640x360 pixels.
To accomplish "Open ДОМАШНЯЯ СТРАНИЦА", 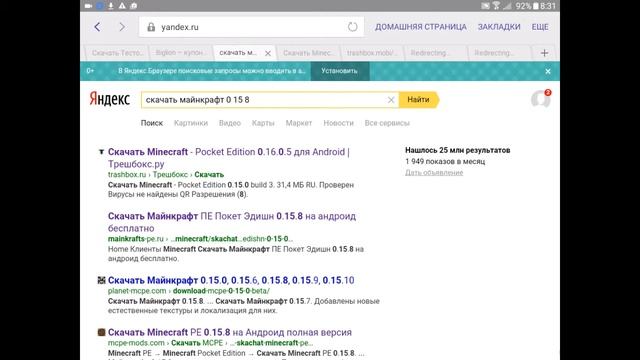I will pos(420,27).
